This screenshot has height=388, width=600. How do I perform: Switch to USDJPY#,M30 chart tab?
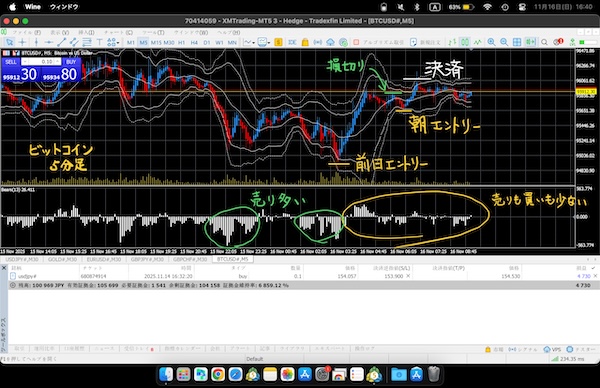point(22,259)
